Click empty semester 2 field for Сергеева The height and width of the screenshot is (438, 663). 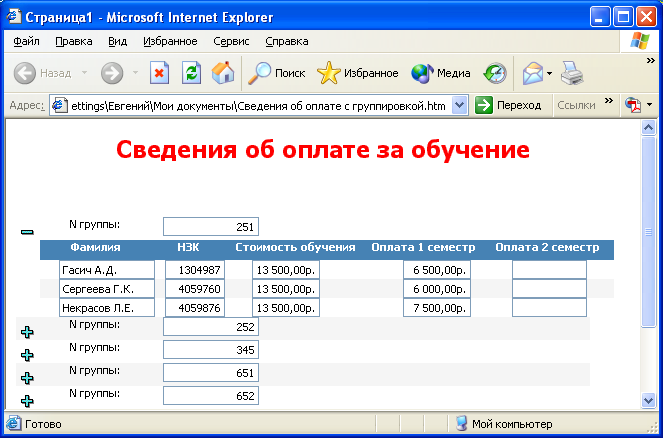point(549,289)
